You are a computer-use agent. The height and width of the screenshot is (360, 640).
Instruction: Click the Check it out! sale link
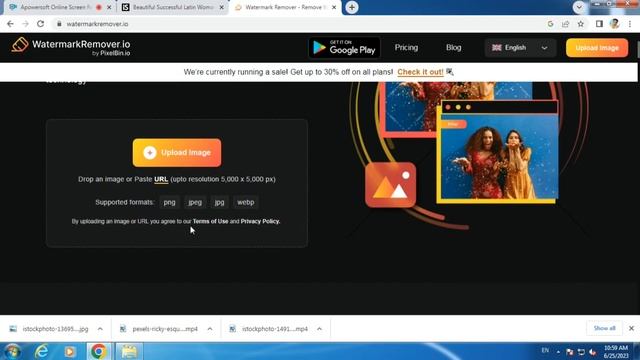point(420,72)
